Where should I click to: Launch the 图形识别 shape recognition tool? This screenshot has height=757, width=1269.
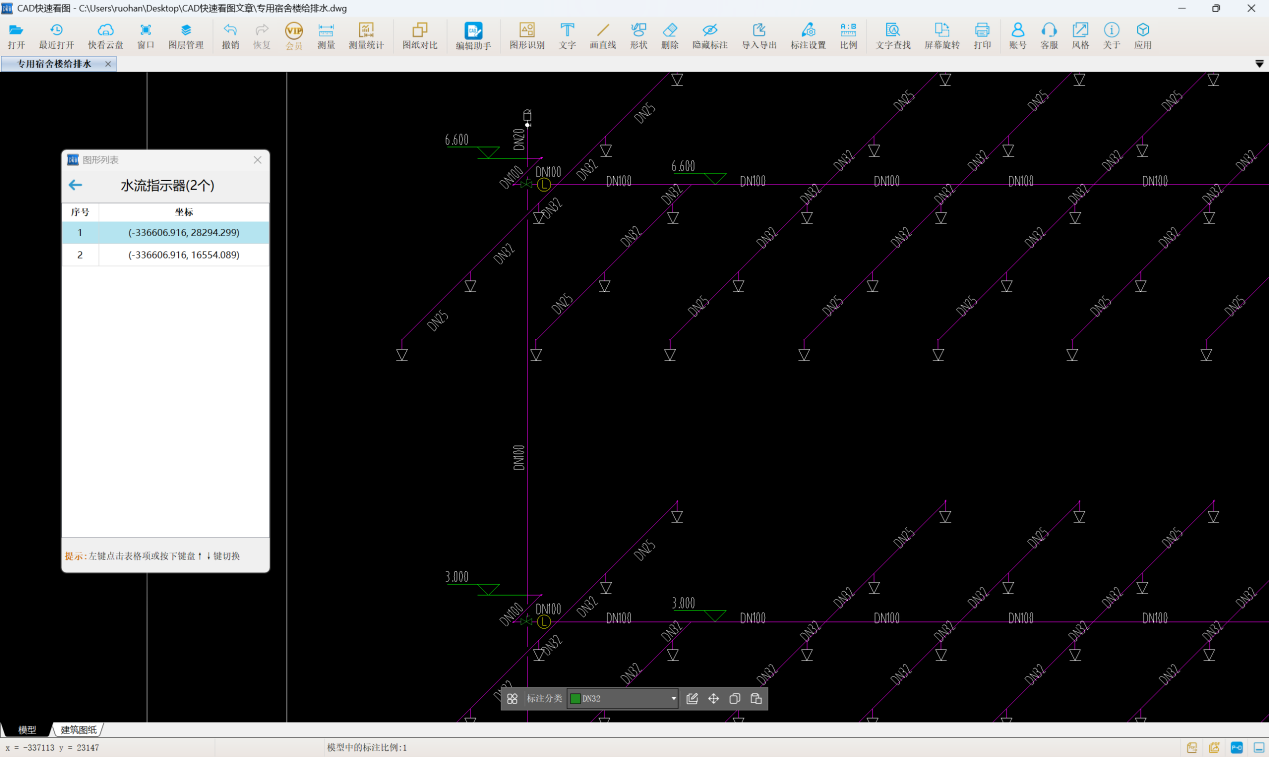527,36
